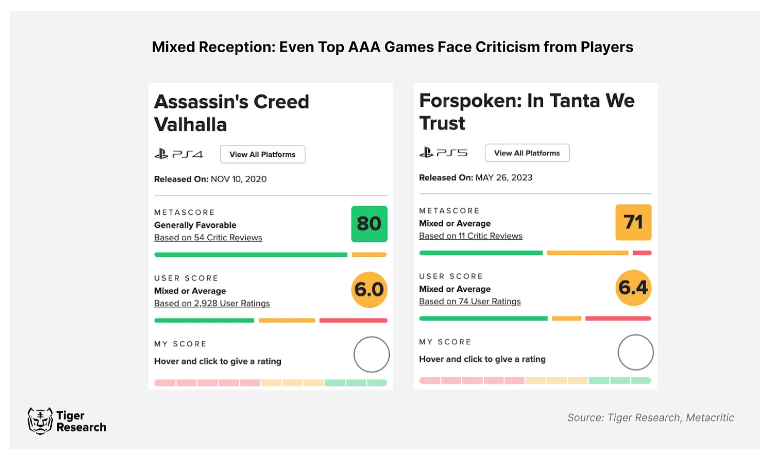This screenshot has width=770, height=455.
Task: Click the Assassin's Creed Valhalla title
Action: click(231, 113)
